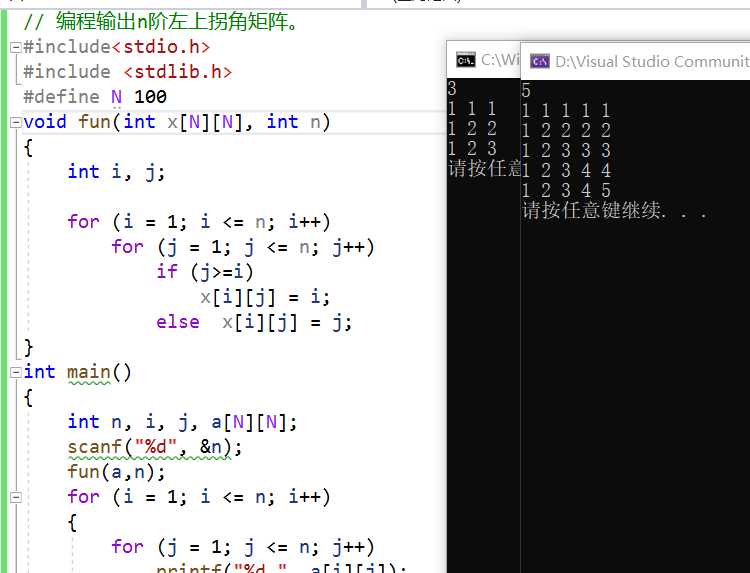This screenshot has height=573, width=750.
Task: Click the scanf("%d", &n); call
Action: [x=154, y=447]
